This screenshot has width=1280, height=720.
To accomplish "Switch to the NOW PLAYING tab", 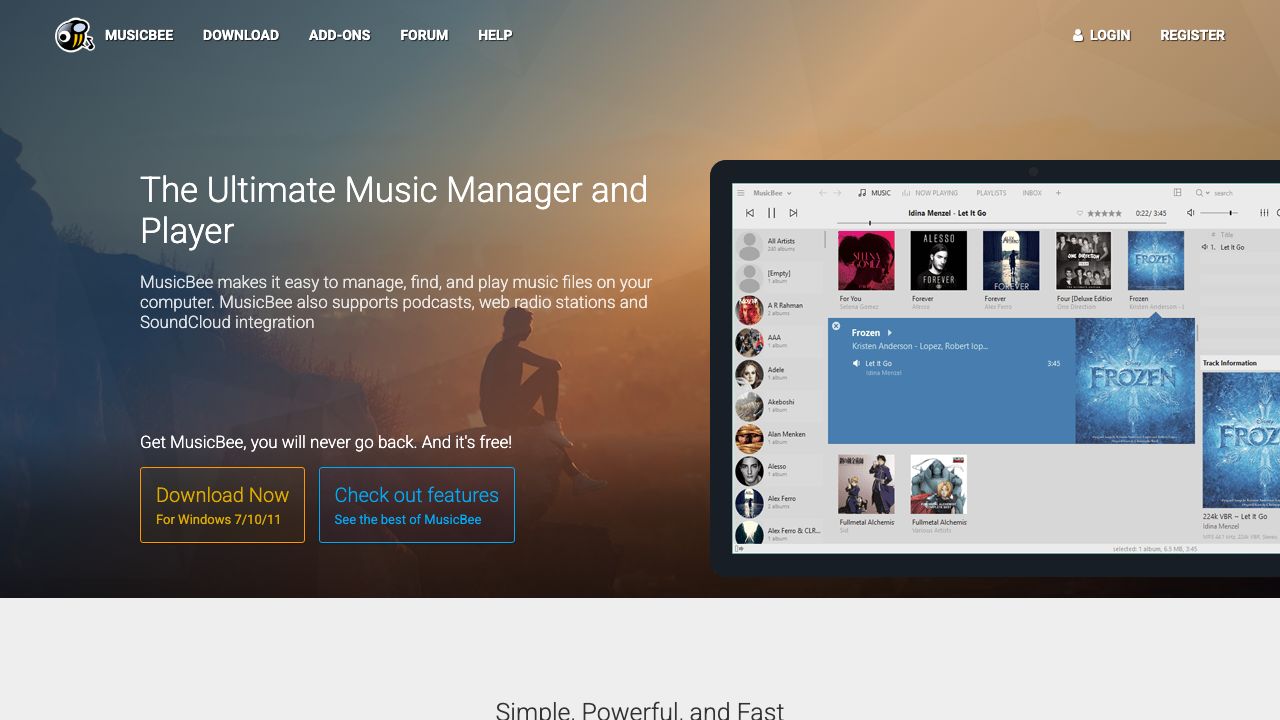I will tap(937, 193).
